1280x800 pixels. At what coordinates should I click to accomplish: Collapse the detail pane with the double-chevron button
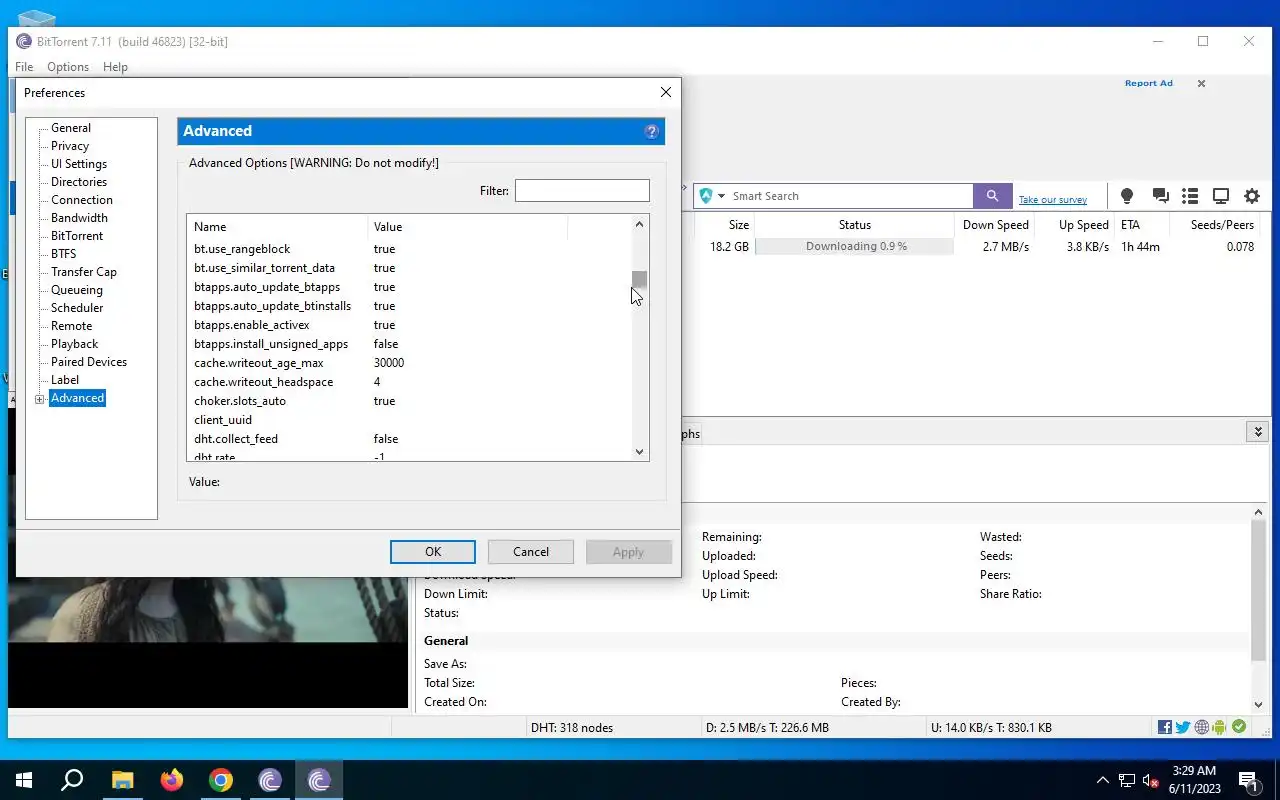point(1258,432)
